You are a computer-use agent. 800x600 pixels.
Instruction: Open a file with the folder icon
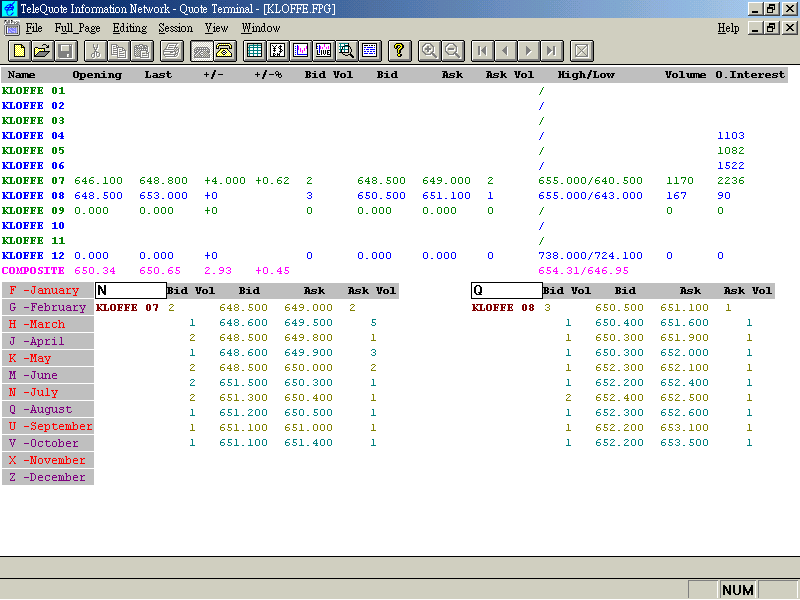point(42,51)
